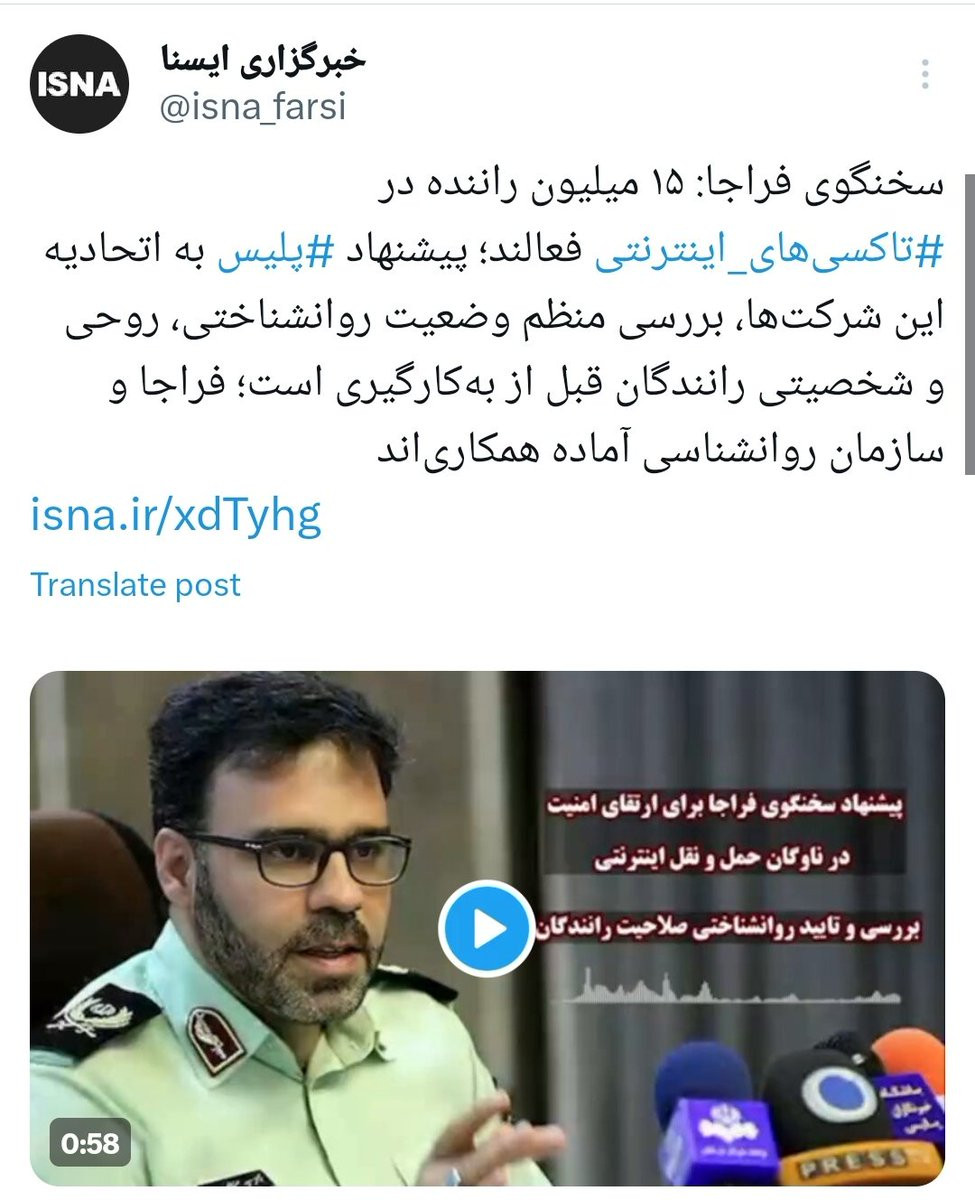Click the caption بررسی و تایید روانشناختی
This screenshot has width=975, height=1200.
click(x=733, y=928)
